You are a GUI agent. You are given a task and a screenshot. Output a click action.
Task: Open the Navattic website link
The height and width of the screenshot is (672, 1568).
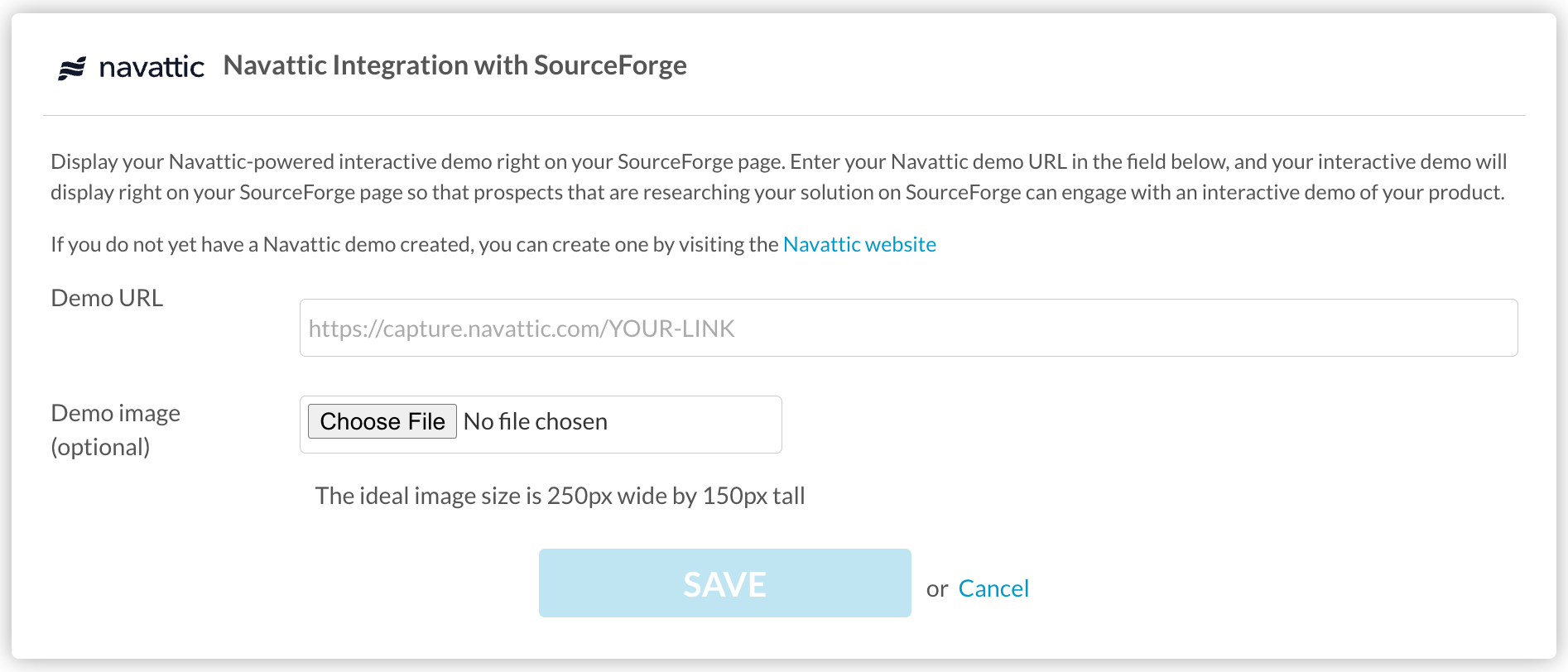point(859,243)
